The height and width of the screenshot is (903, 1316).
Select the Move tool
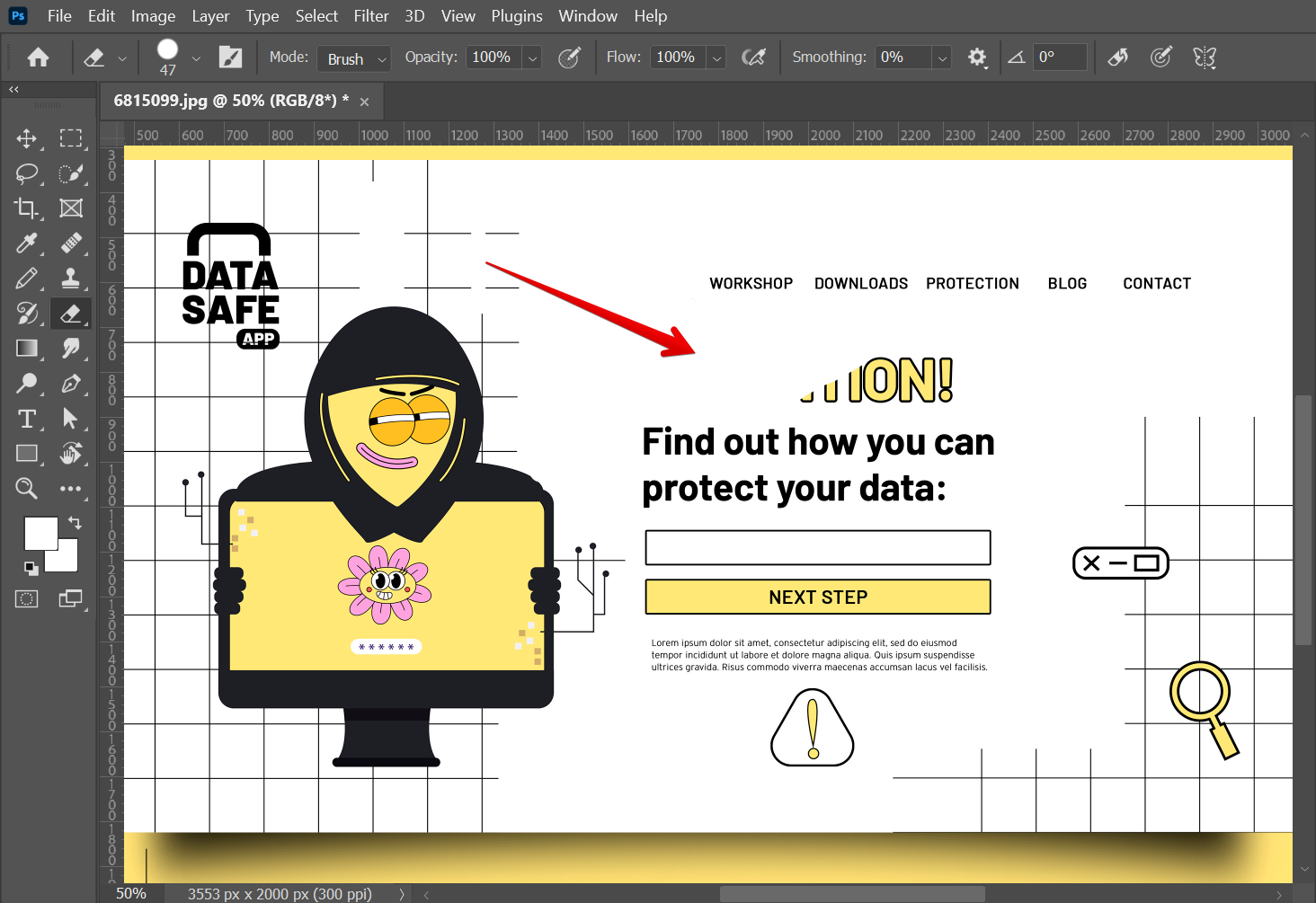[x=26, y=138]
